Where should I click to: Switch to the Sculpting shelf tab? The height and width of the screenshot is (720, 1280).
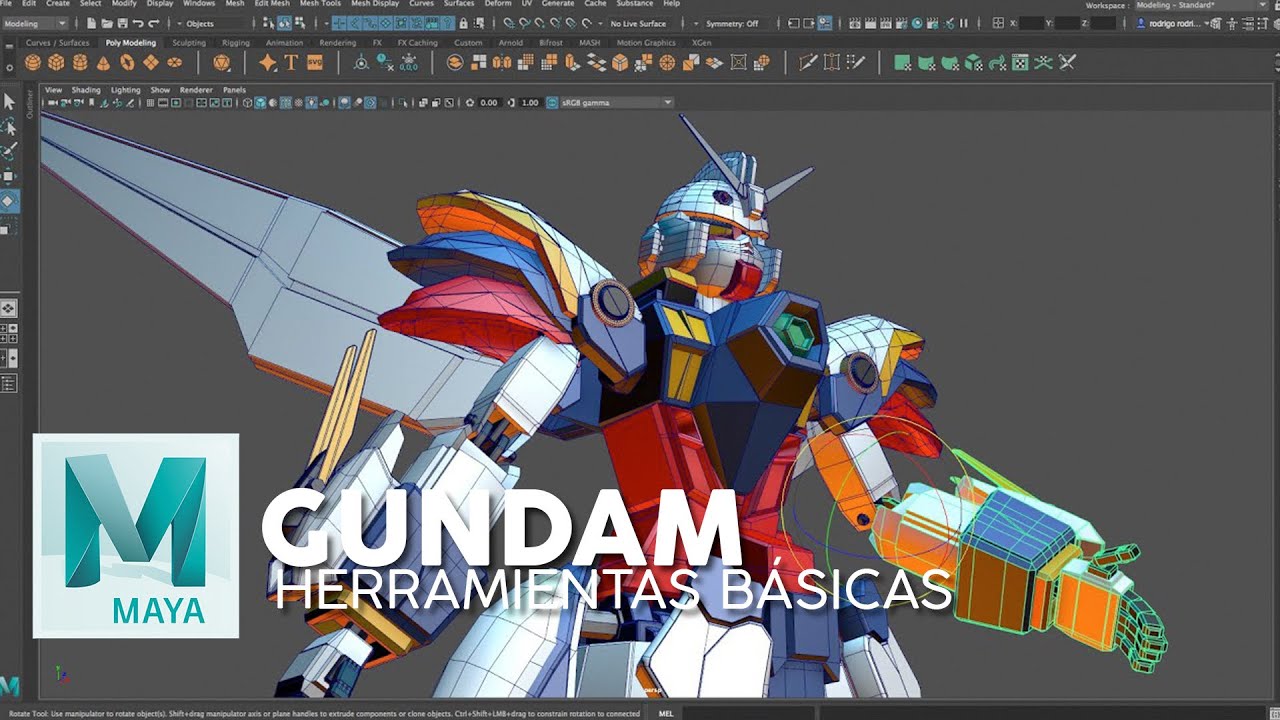click(x=189, y=43)
